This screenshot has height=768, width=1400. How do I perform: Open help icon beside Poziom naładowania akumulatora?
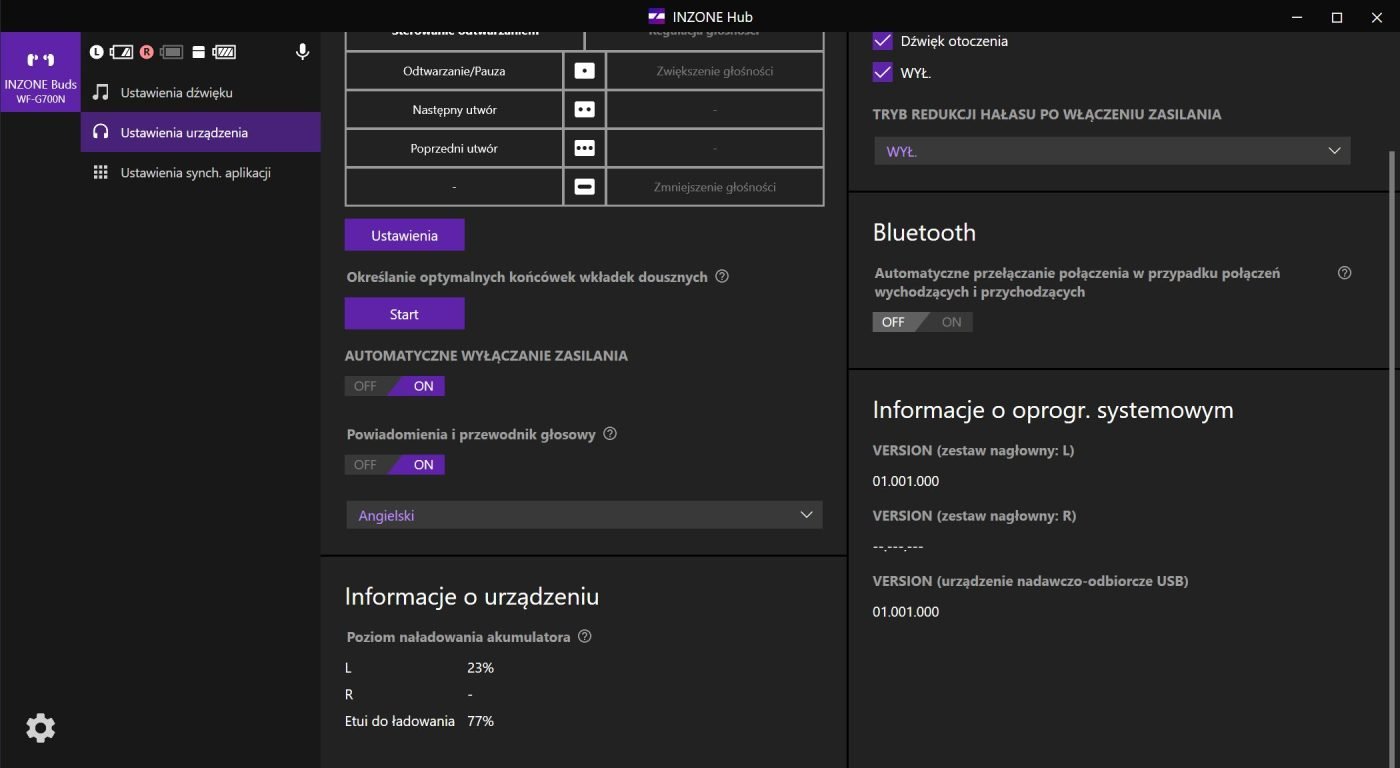tap(585, 636)
